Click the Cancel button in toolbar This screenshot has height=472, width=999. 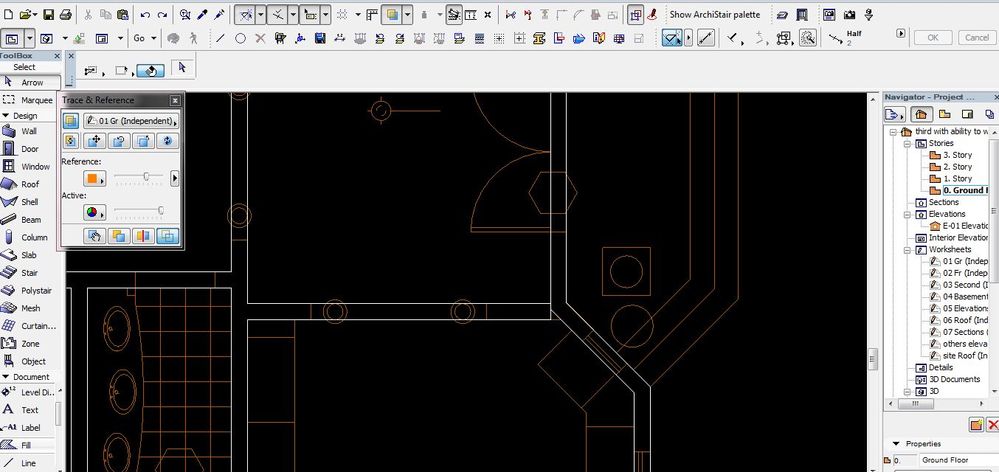tap(976, 38)
